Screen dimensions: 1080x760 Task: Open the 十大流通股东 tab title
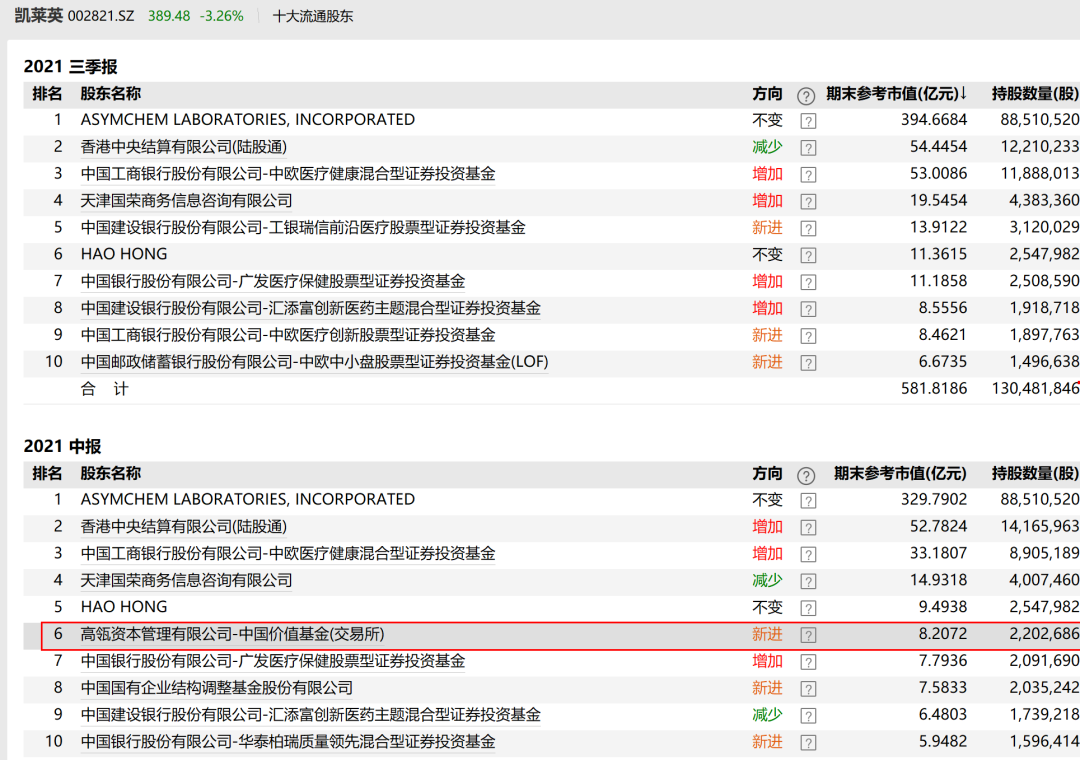click(x=313, y=16)
